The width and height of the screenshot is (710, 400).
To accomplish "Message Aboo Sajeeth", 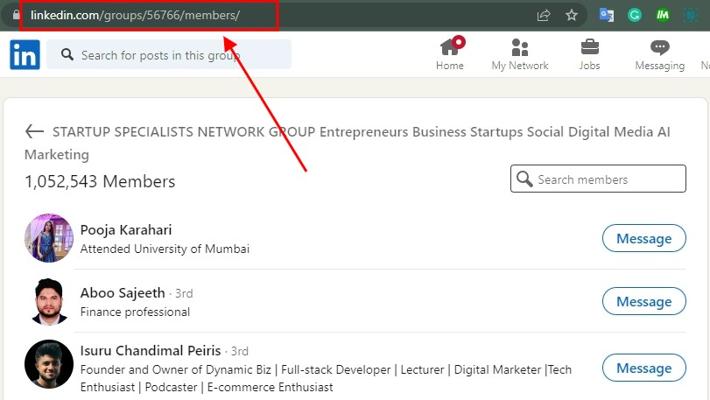I will 644,301.
